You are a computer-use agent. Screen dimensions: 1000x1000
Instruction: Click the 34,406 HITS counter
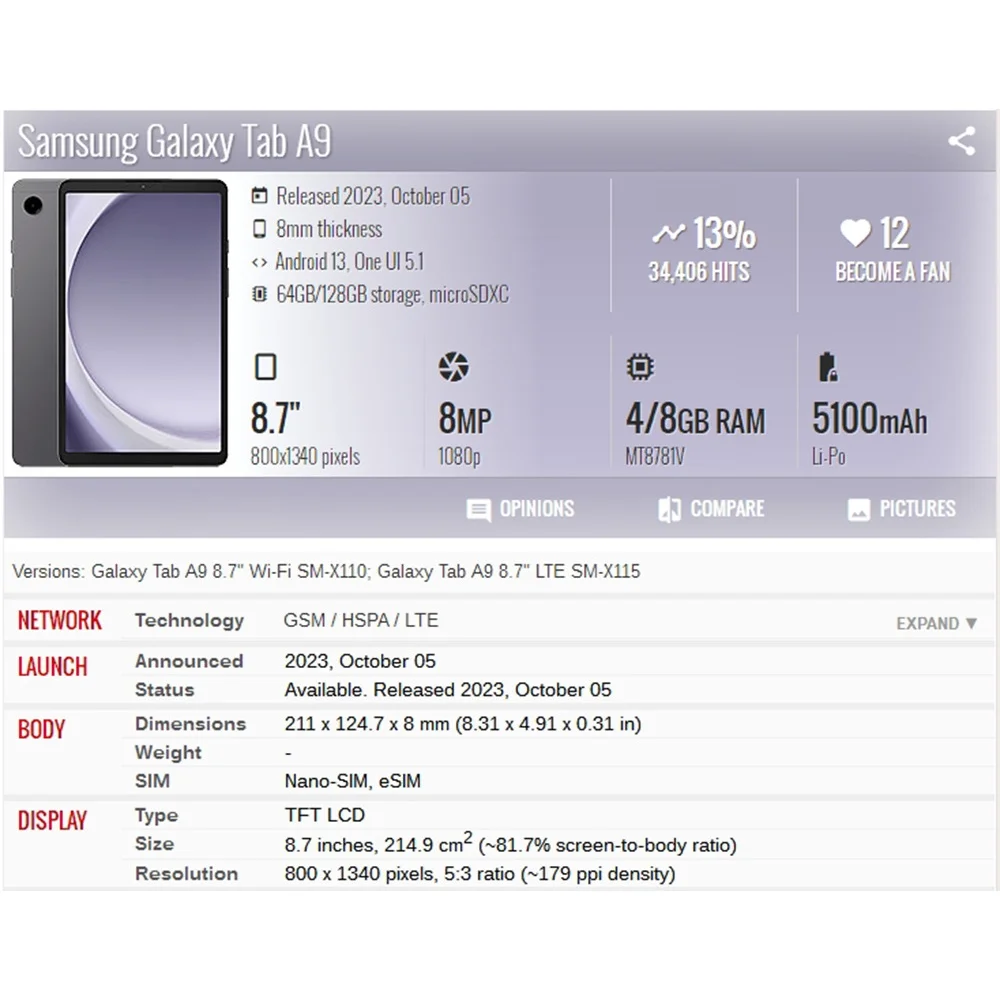coord(699,272)
